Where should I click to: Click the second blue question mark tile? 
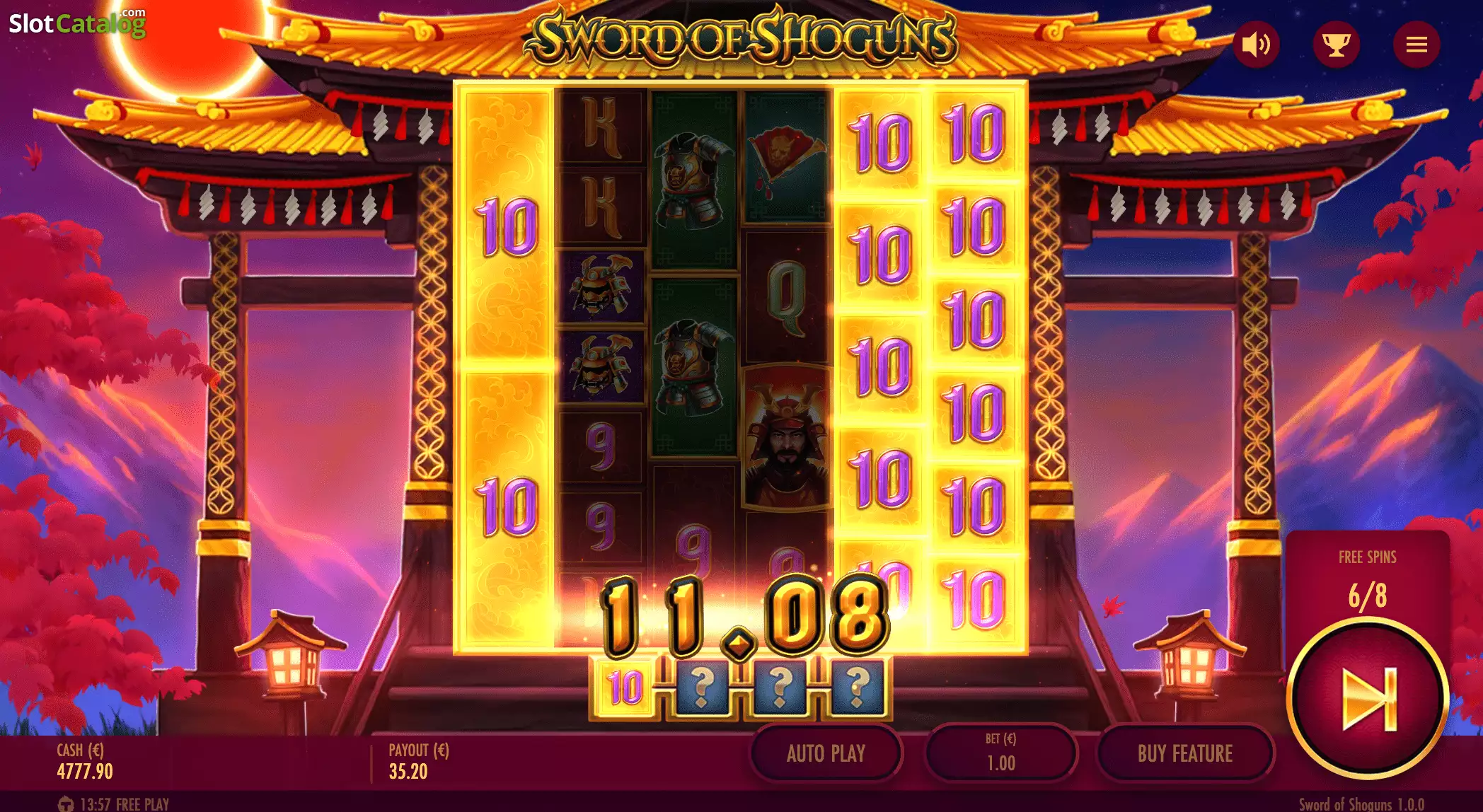780,688
